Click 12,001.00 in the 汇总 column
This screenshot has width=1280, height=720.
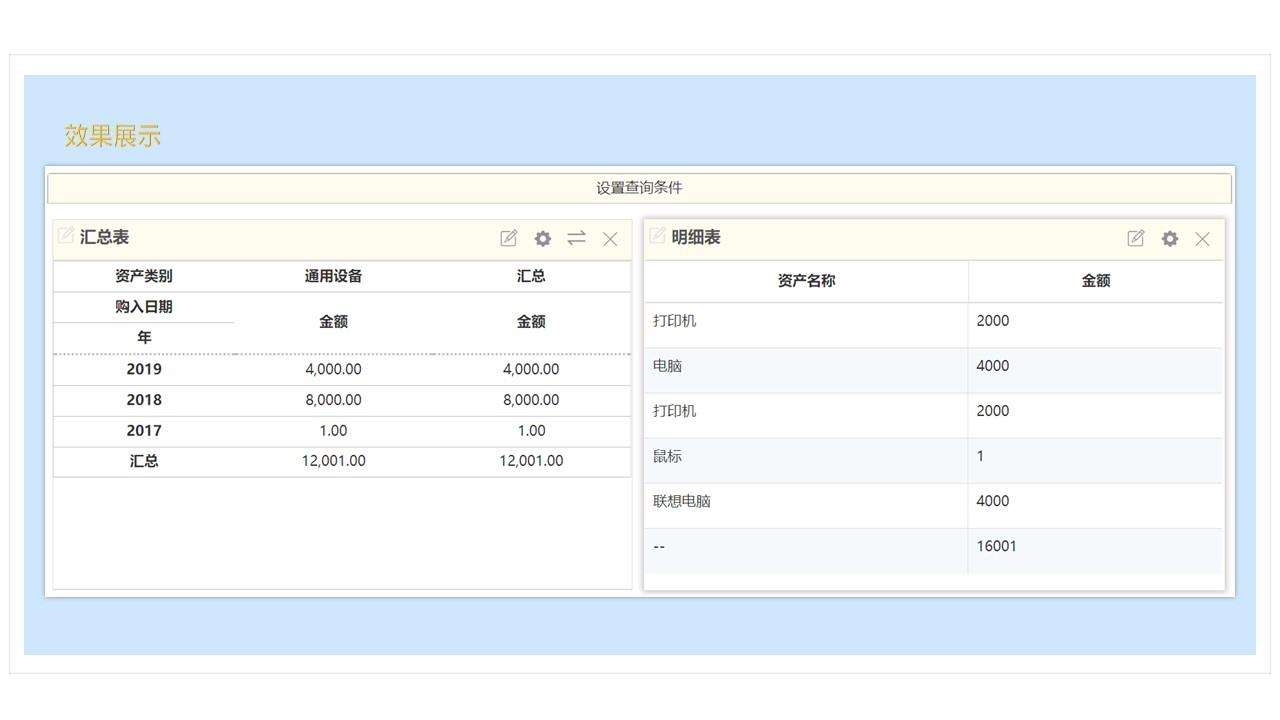531,461
